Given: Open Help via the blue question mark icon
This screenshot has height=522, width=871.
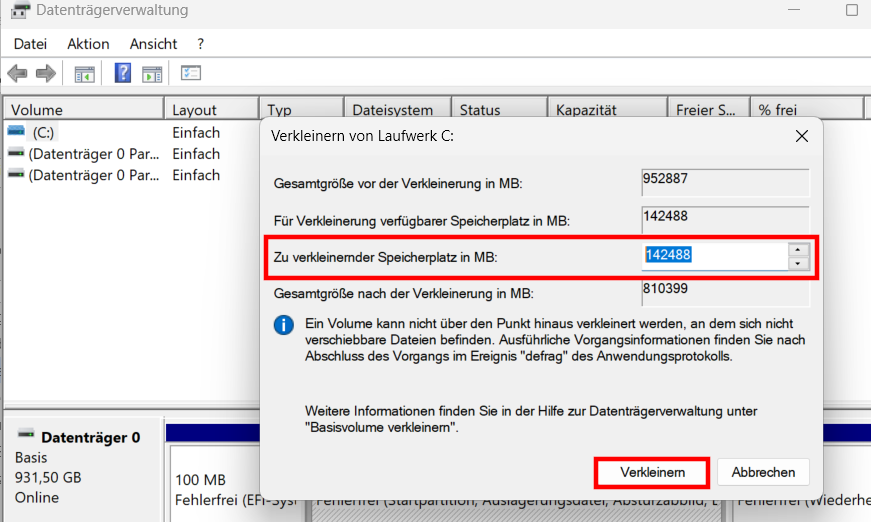Looking at the screenshot, I should tap(123, 73).
